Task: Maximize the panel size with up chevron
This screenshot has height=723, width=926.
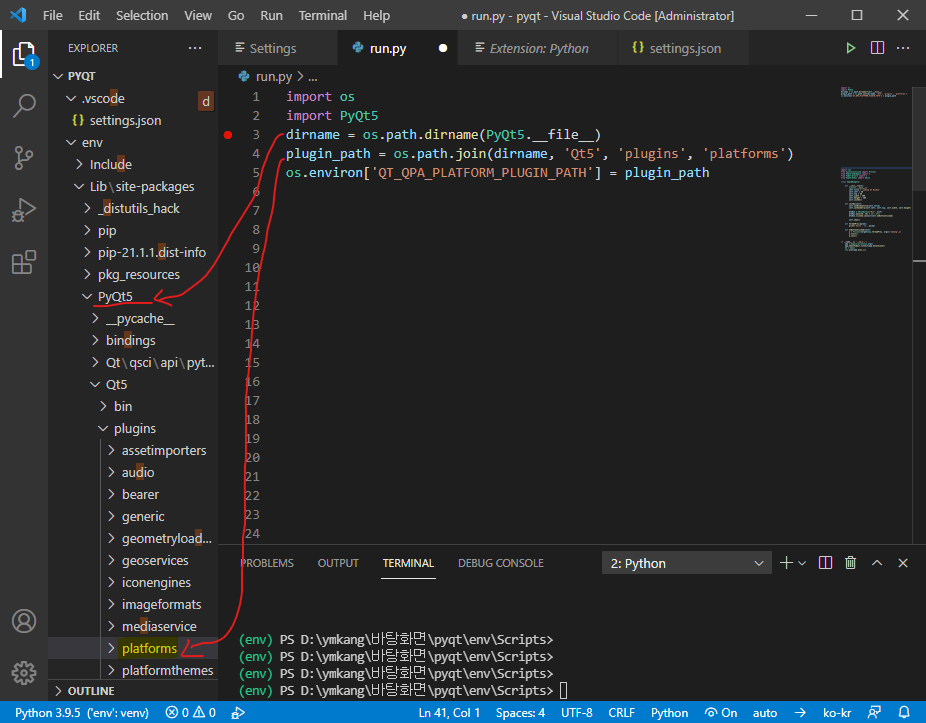Action: pos(877,563)
